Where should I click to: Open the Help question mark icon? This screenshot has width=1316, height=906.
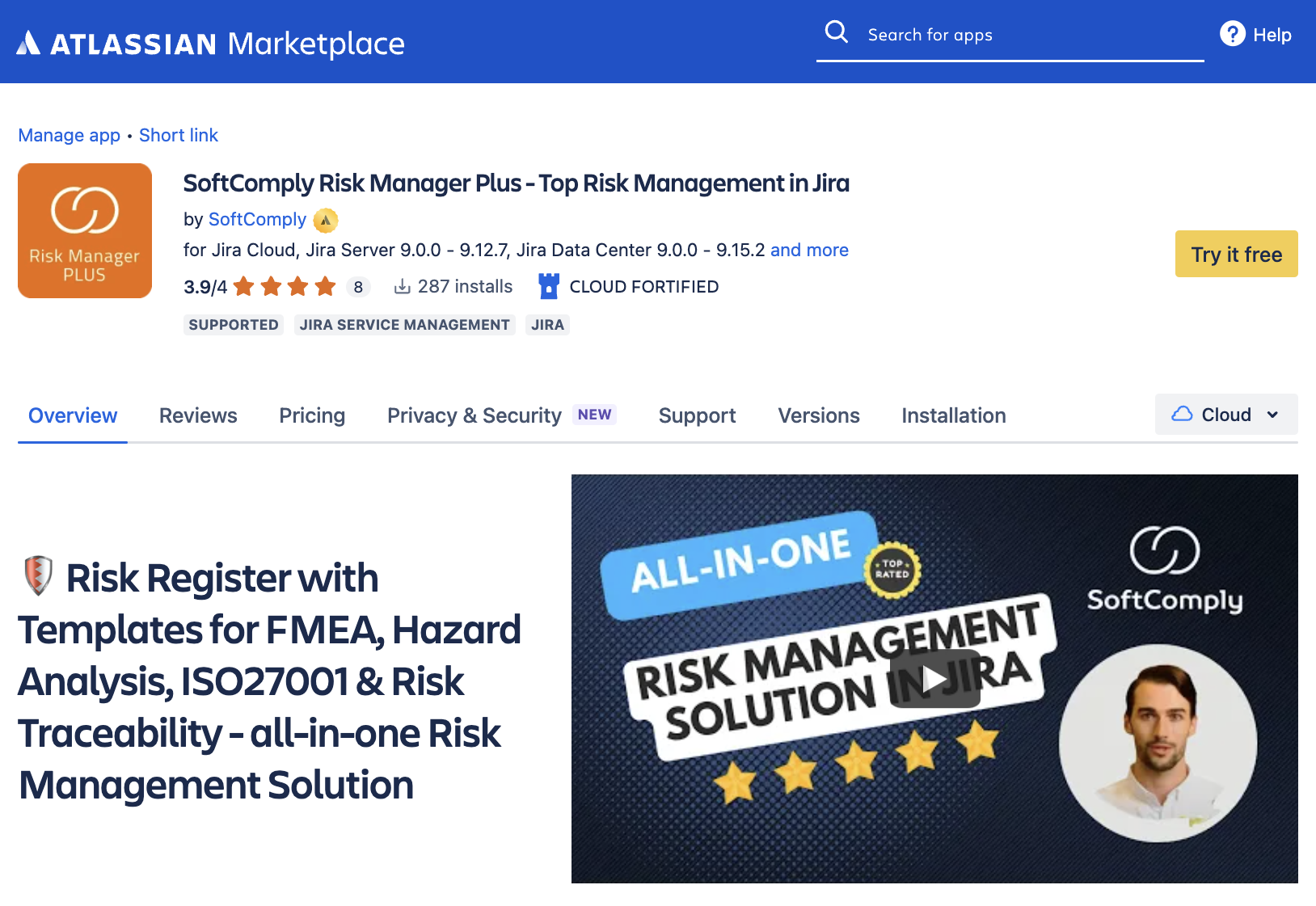(1231, 34)
